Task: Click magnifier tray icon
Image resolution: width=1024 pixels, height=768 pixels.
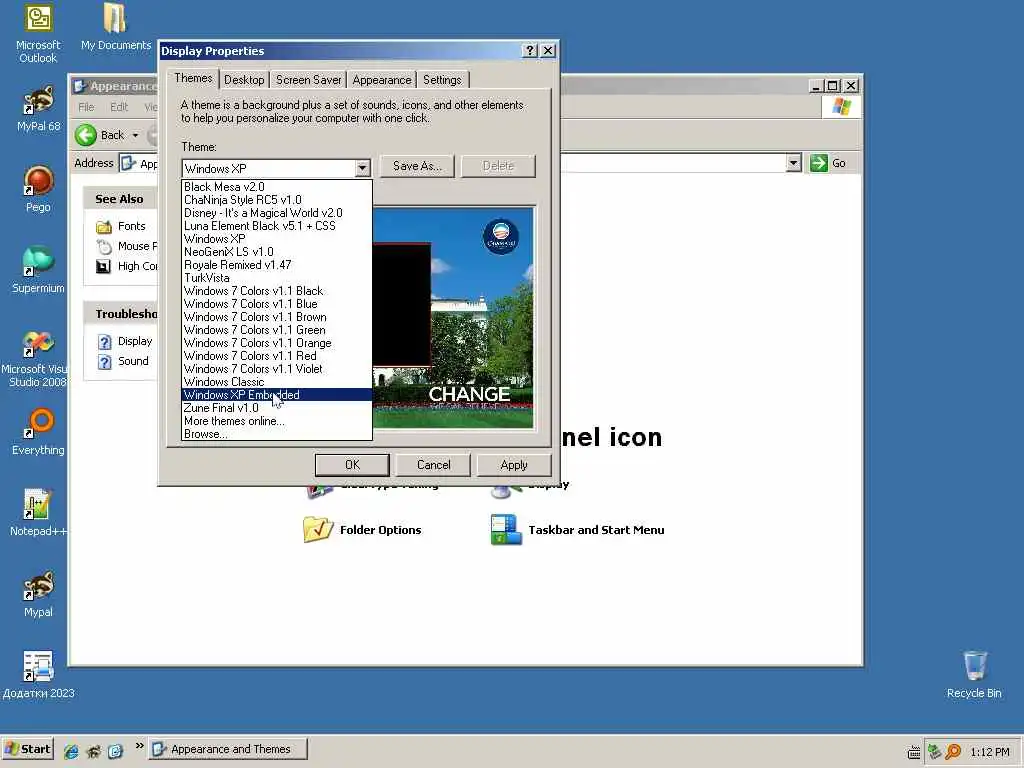Action: (x=953, y=752)
